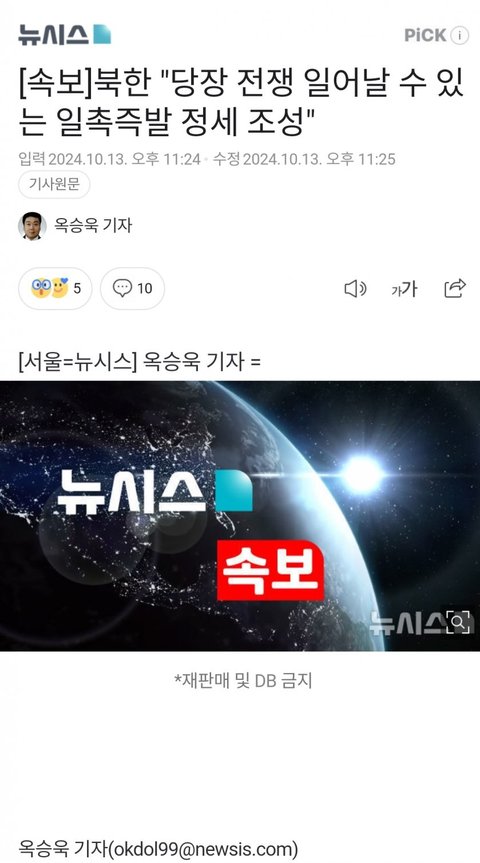Open the 가 font size adjuster

pos(405,288)
